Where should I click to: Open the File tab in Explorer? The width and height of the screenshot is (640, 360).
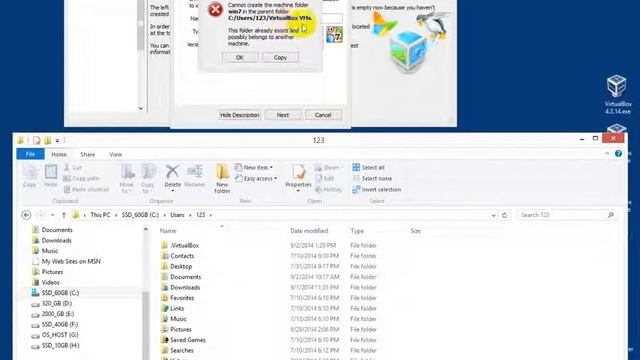click(30, 154)
